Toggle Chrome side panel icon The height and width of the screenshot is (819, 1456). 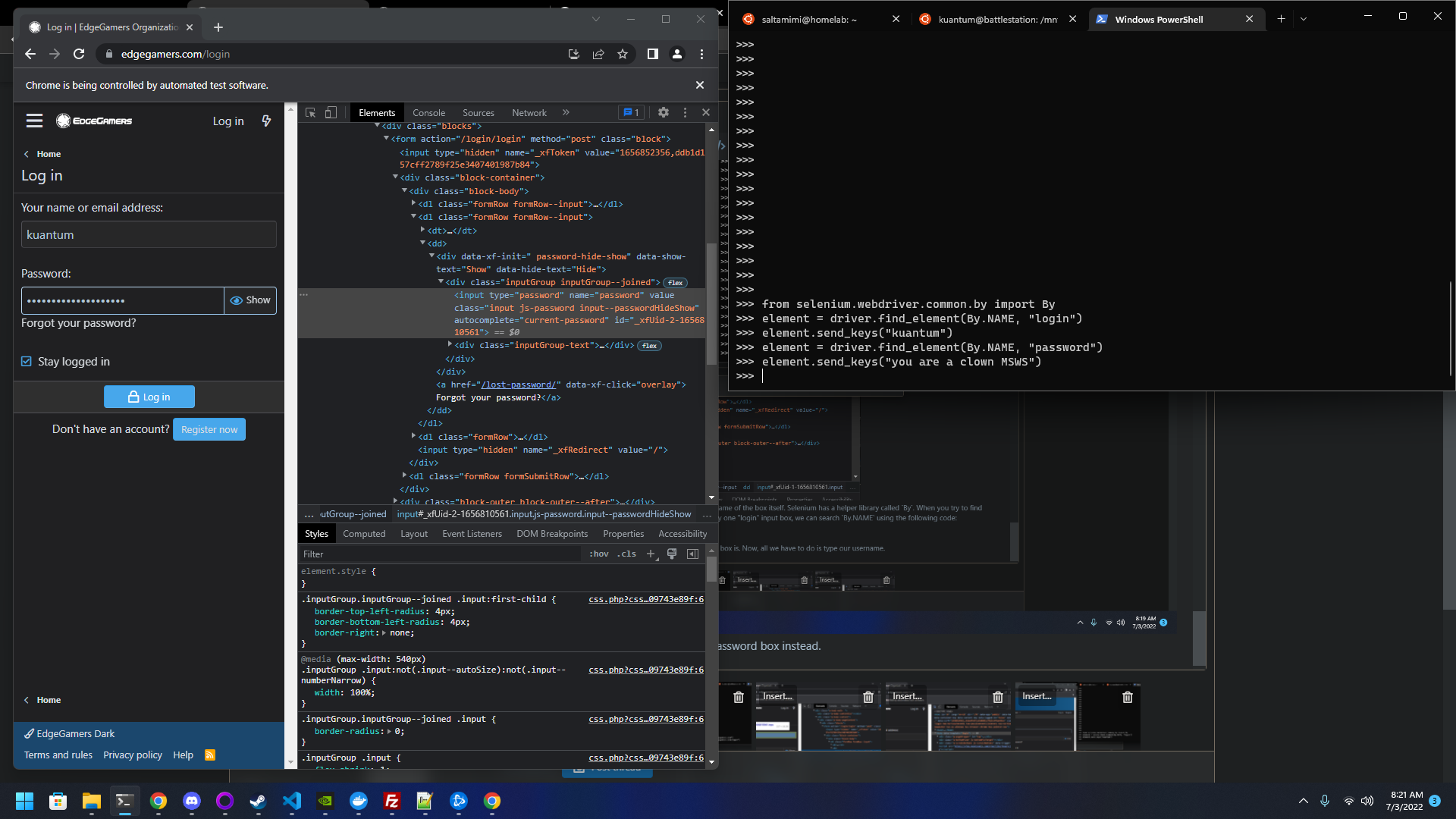pyautogui.click(x=652, y=54)
